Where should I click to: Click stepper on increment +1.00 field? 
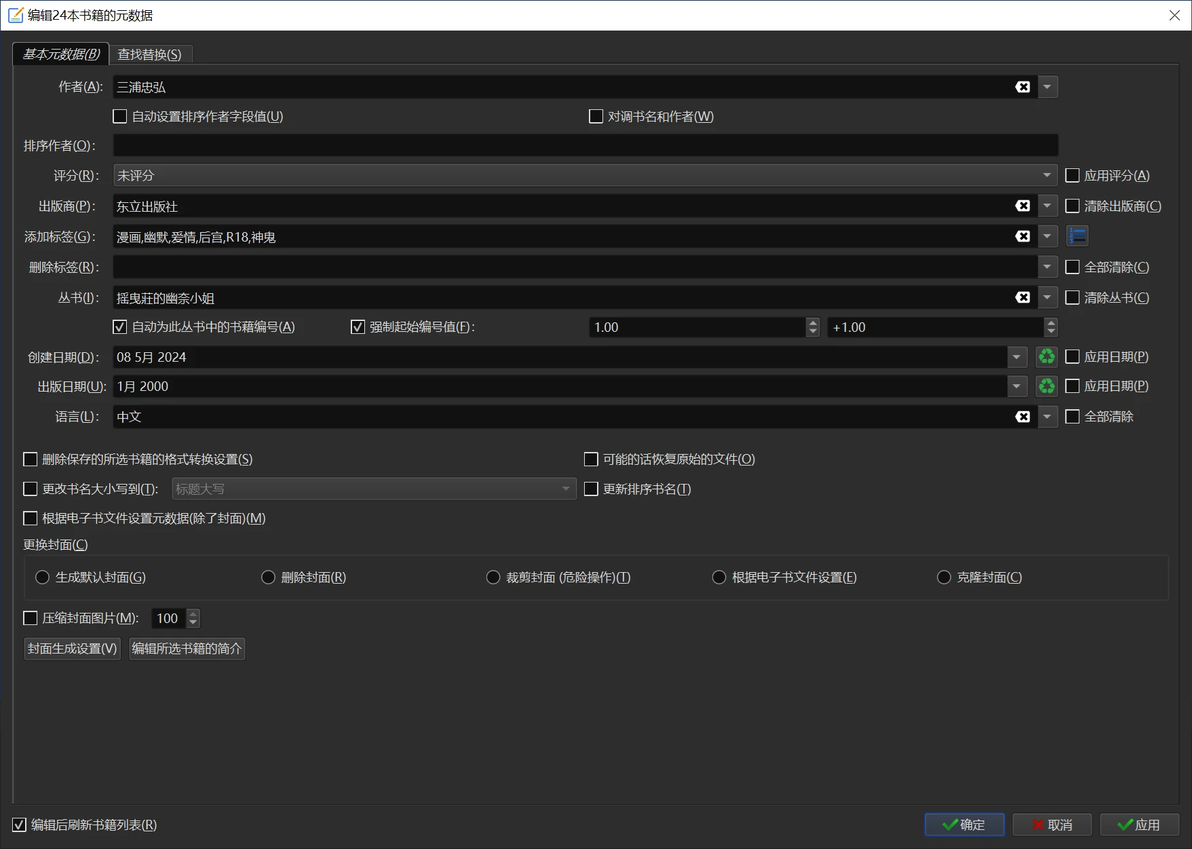coord(1051,327)
